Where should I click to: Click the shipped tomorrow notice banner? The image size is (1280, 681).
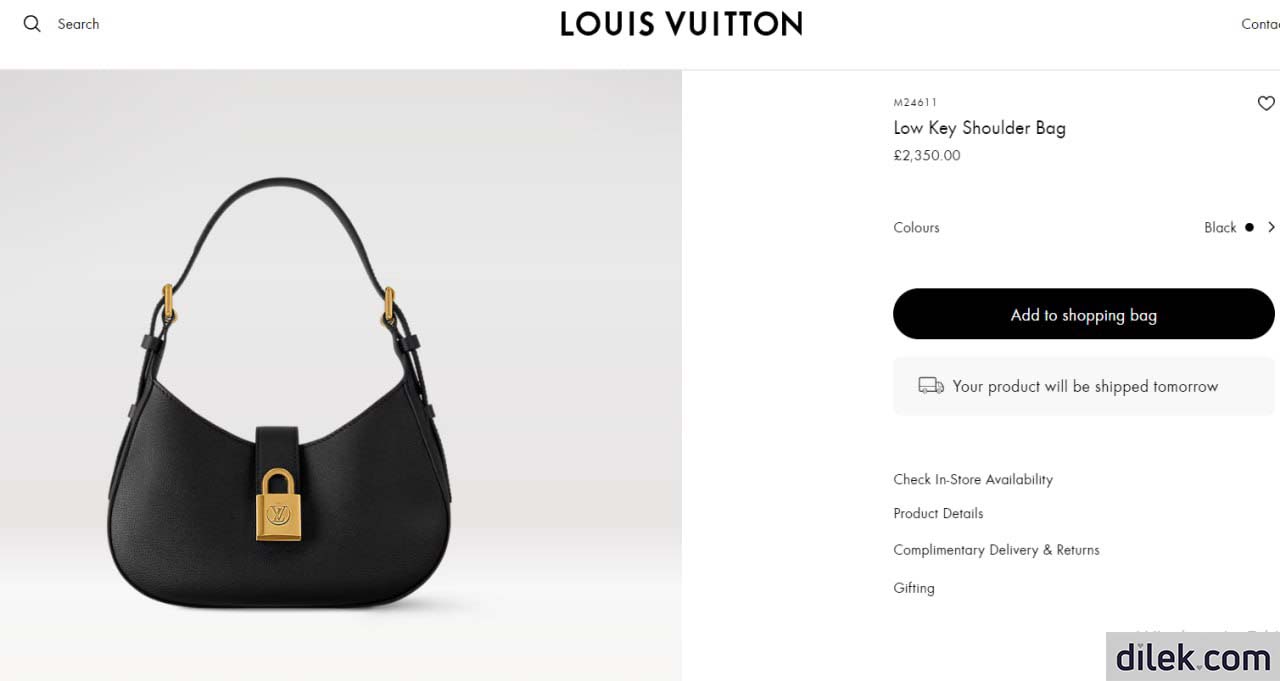pos(1084,386)
